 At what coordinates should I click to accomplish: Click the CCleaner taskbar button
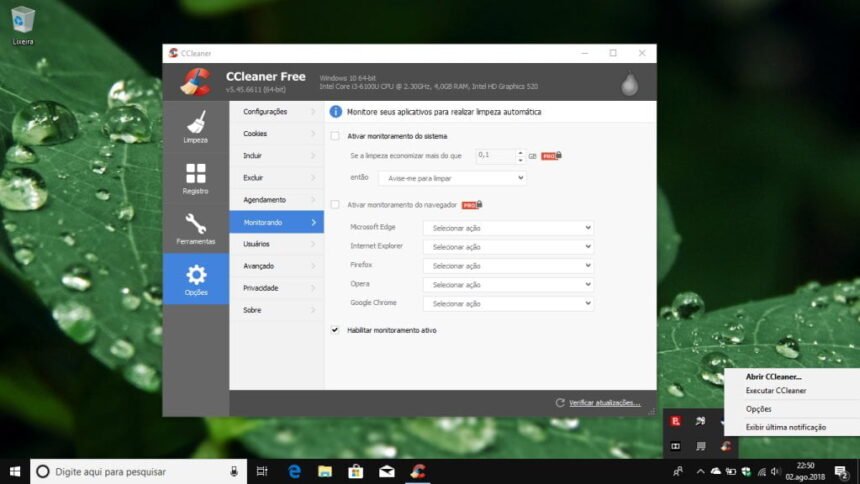(x=418, y=471)
